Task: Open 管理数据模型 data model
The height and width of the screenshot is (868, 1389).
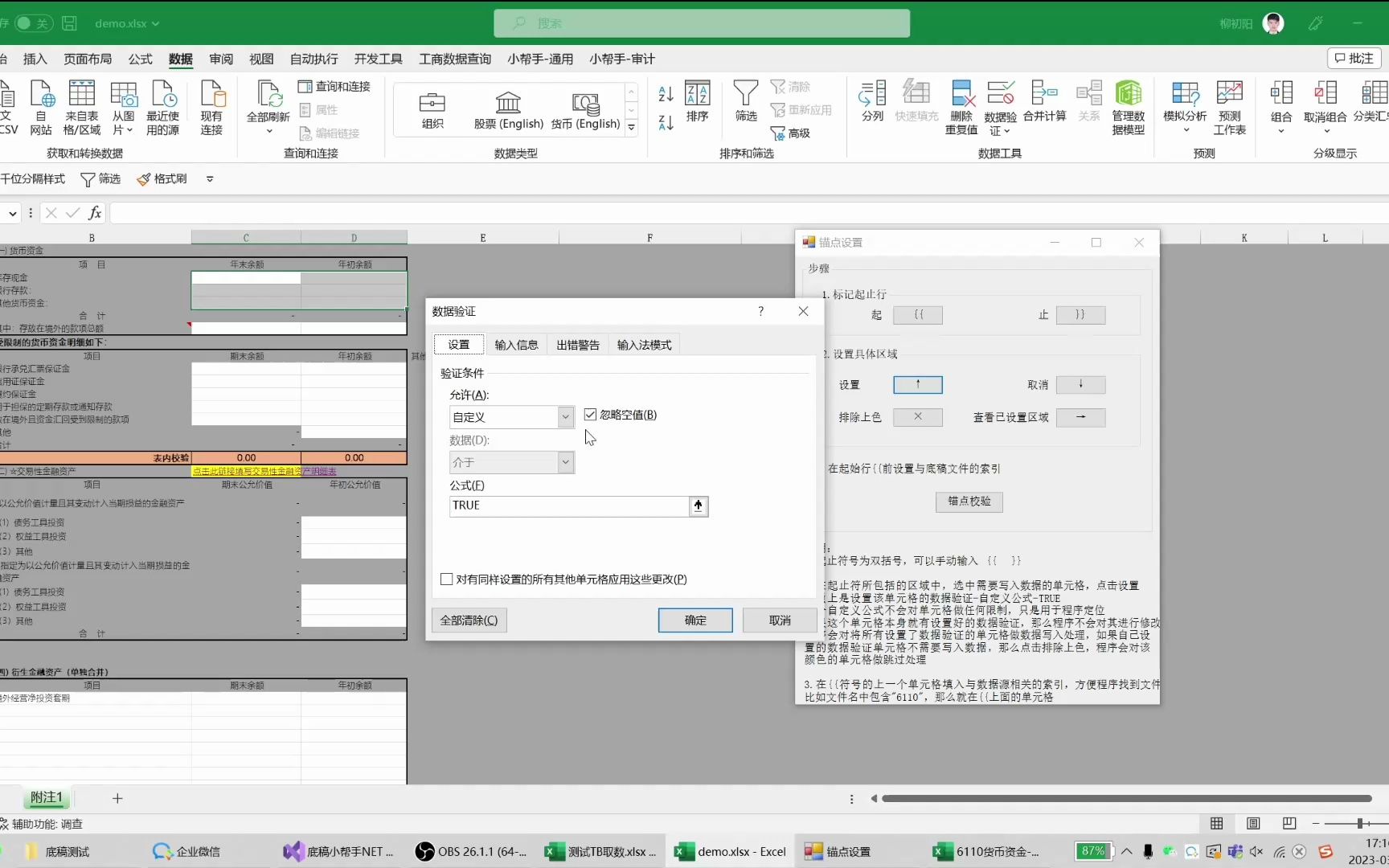Action: click(x=1129, y=108)
